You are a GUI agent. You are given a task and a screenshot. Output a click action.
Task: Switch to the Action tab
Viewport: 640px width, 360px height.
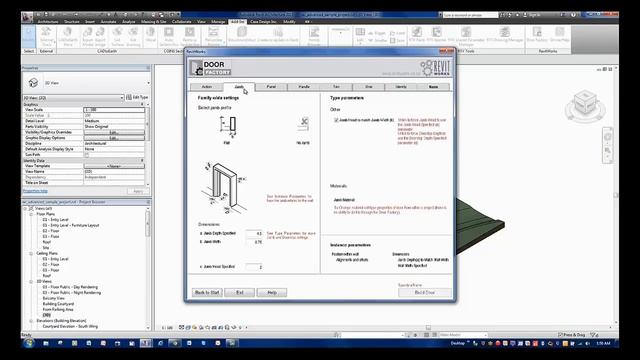tap(207, 87)
